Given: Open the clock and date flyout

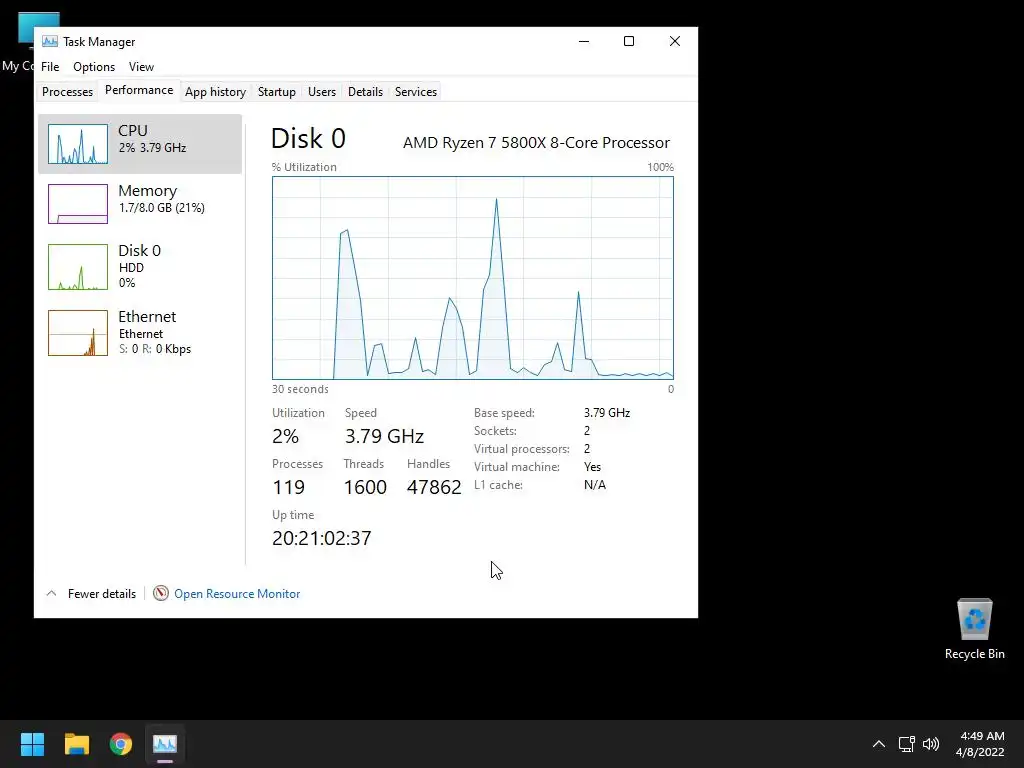Looking at the screenshot, I should tap(980, 744).
